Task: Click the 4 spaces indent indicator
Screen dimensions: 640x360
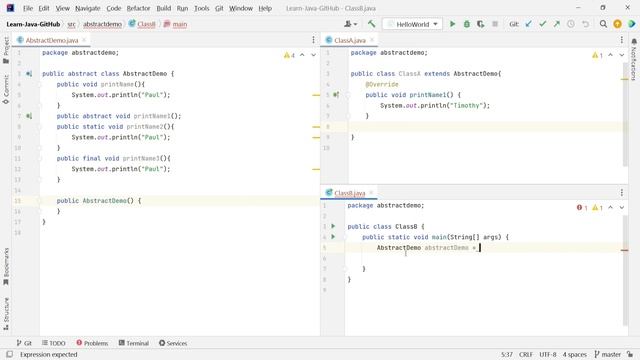Action: pos(575,354)
